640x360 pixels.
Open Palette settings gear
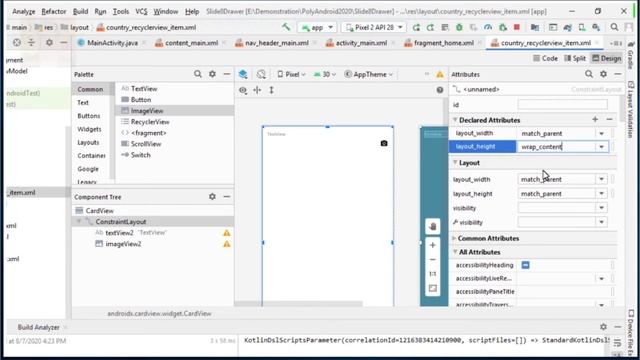[x=212, y=74]
